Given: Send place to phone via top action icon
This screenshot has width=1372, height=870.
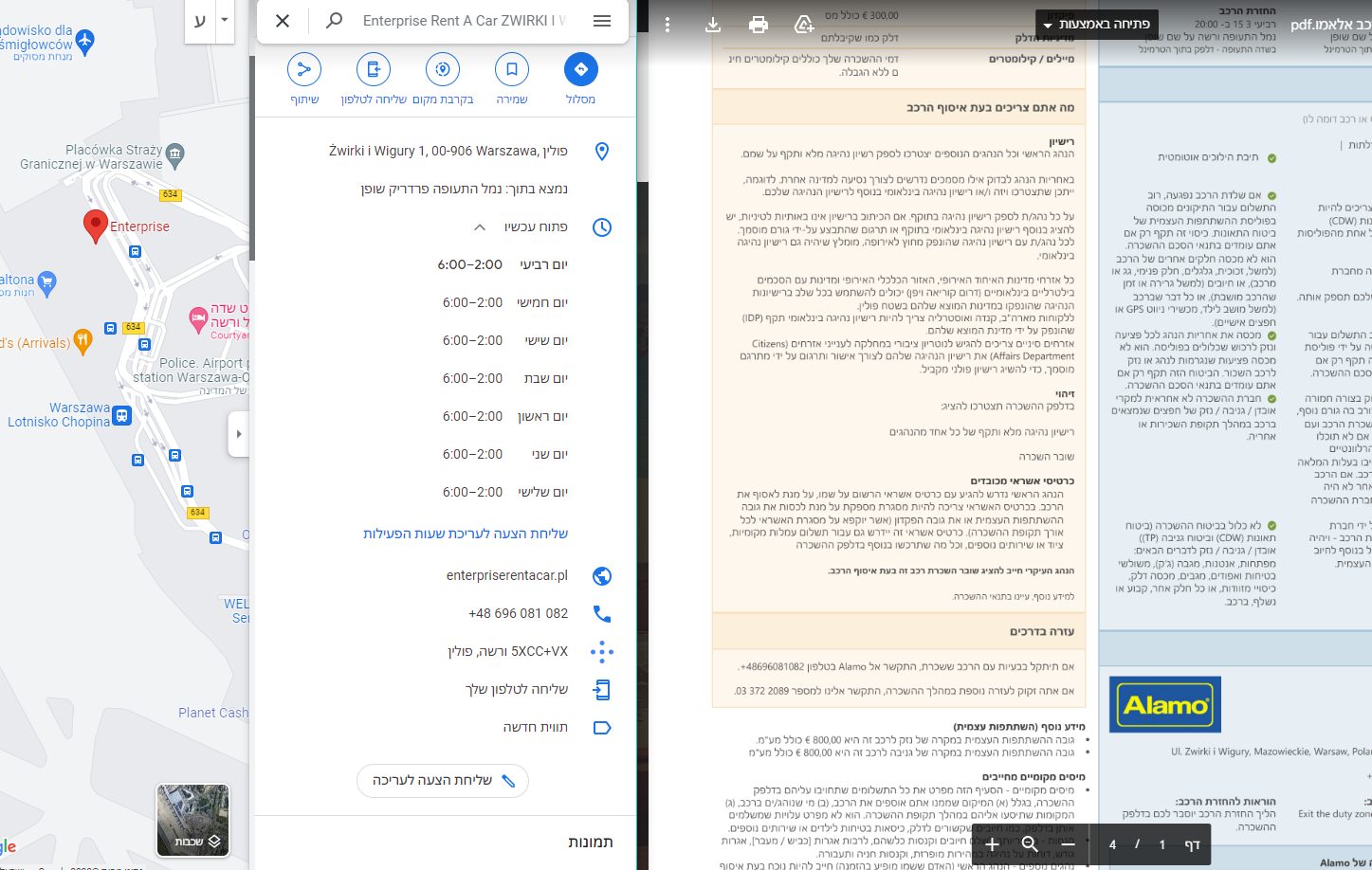Looking at the screenshot, I should (374, 69).
